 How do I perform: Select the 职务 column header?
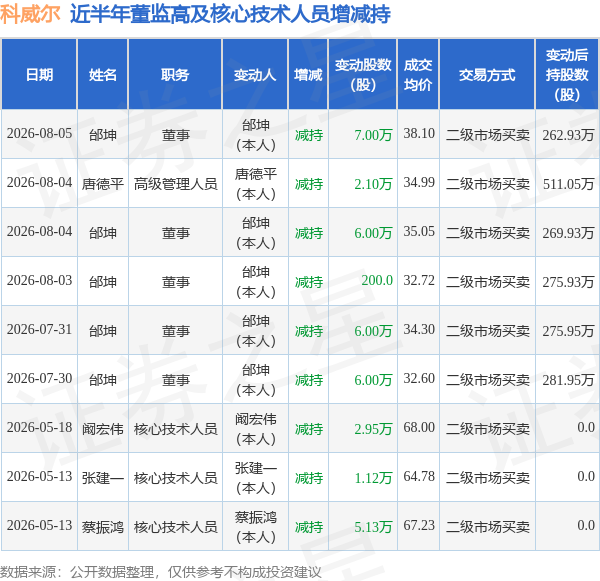(x=175, y=74)
